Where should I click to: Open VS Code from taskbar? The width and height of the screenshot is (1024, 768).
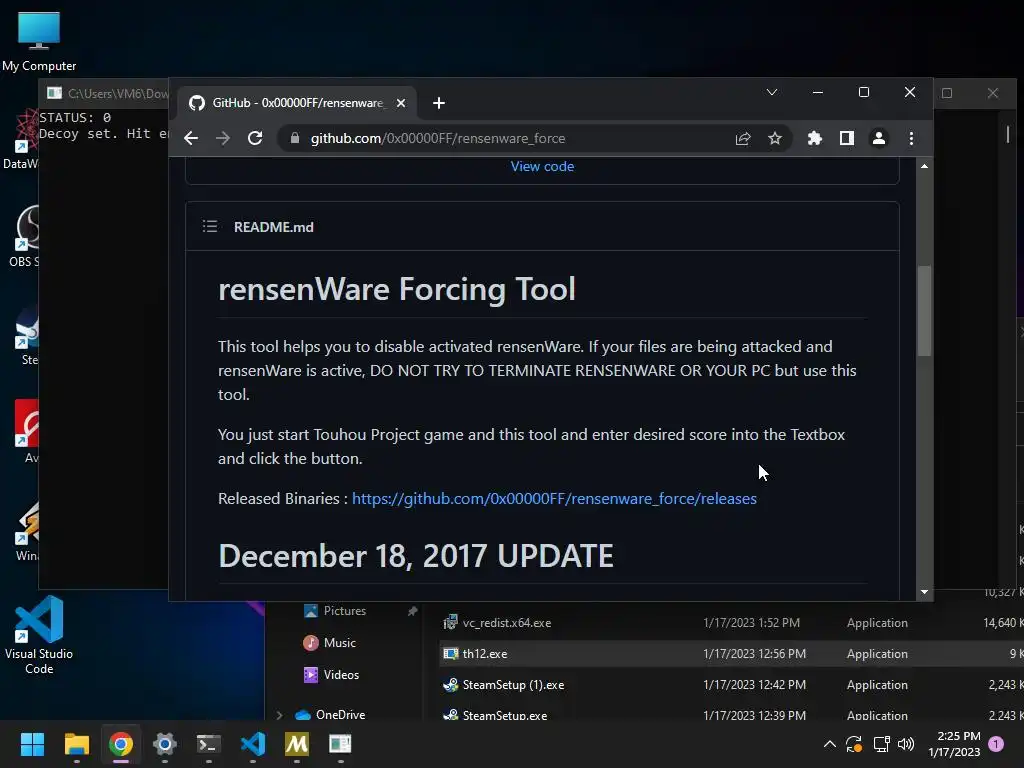tap(253, 744)
